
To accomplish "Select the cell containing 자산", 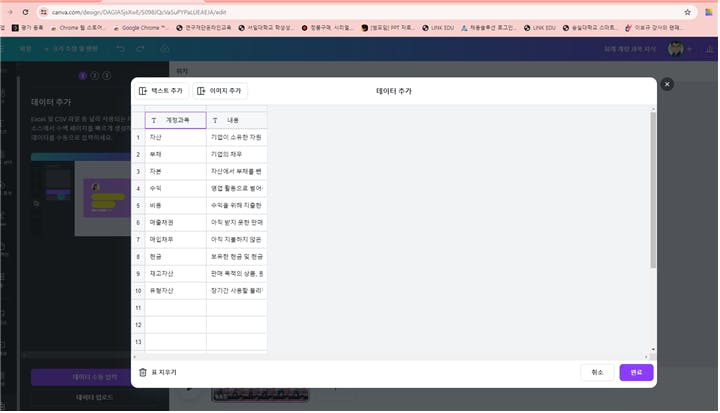I will point(175,137).
